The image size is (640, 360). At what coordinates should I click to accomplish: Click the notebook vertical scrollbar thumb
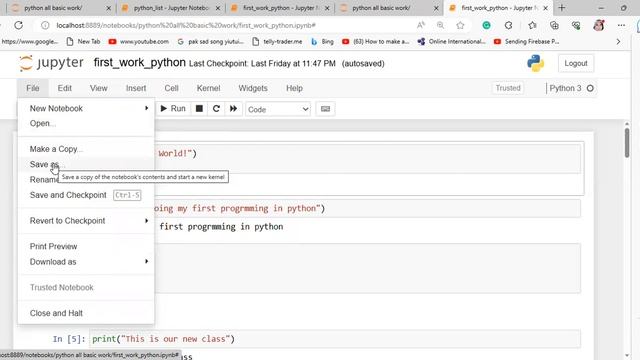coord(627,142)
